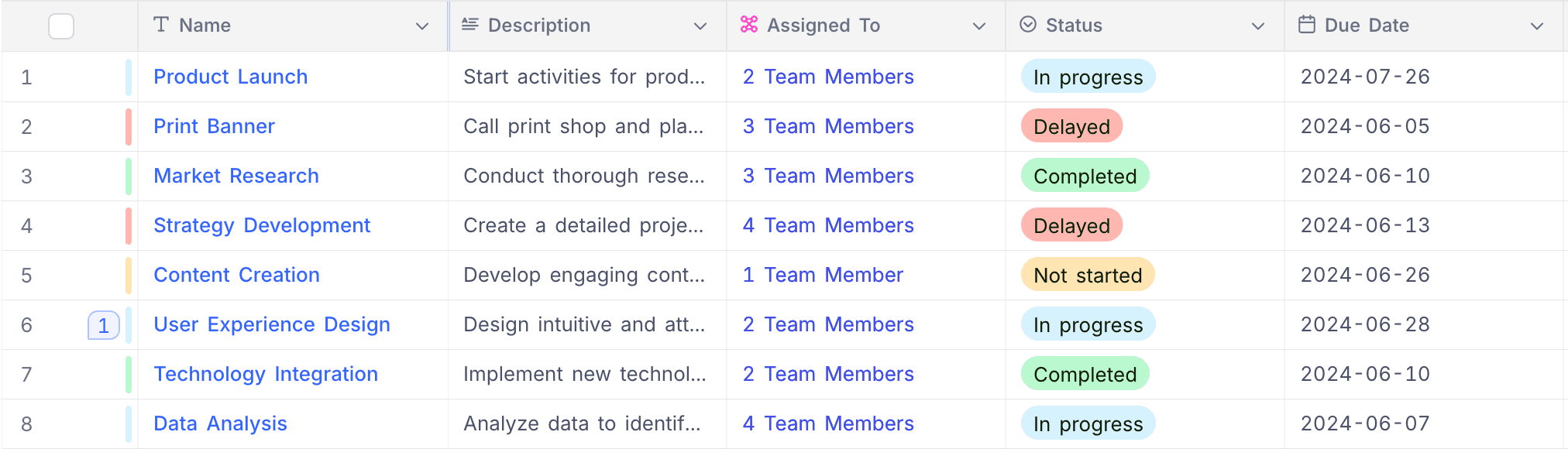Click the text type icon beside Name
Screen dimensions: 1568x449
(161, 25)
